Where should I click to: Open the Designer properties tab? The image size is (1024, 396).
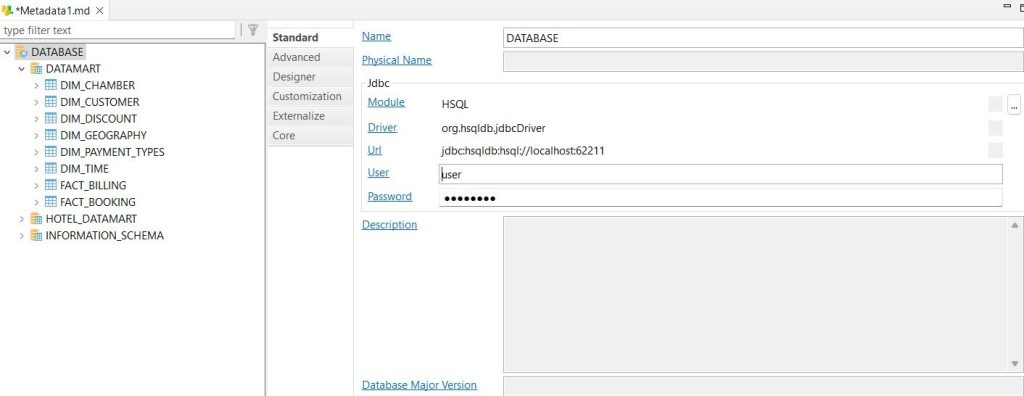coord(310,77)
